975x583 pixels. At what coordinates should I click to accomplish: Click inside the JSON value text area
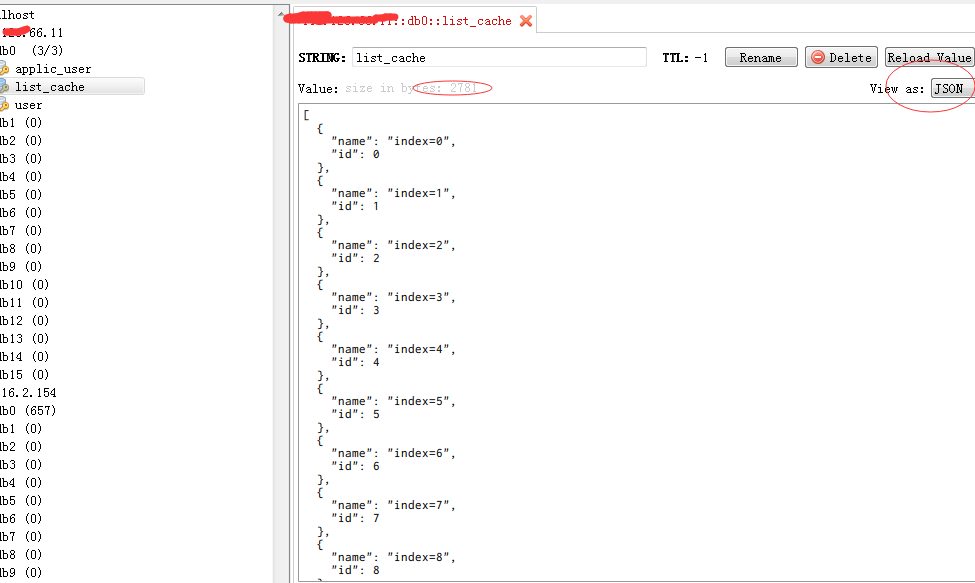[x=637, y=343]
